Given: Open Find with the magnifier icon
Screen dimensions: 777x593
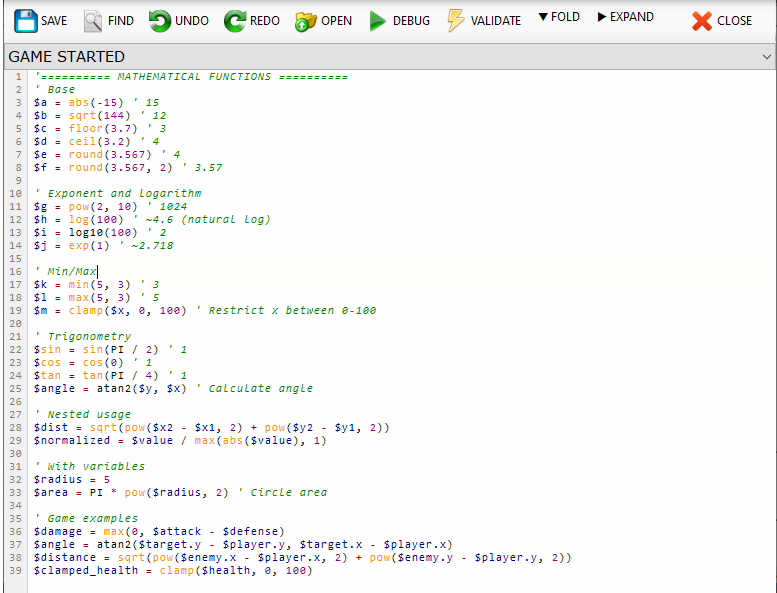Looking at the screenshot, I should (93, 20).
